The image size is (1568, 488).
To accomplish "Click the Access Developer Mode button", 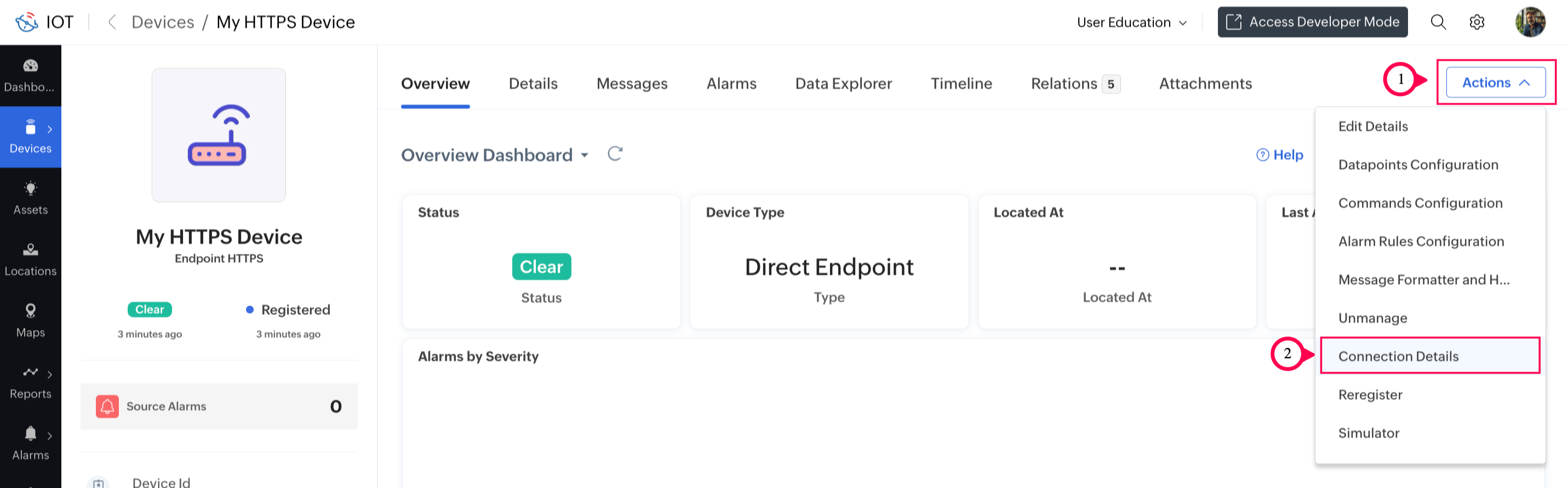I will pyautogui.click(x=1312, y=22).
